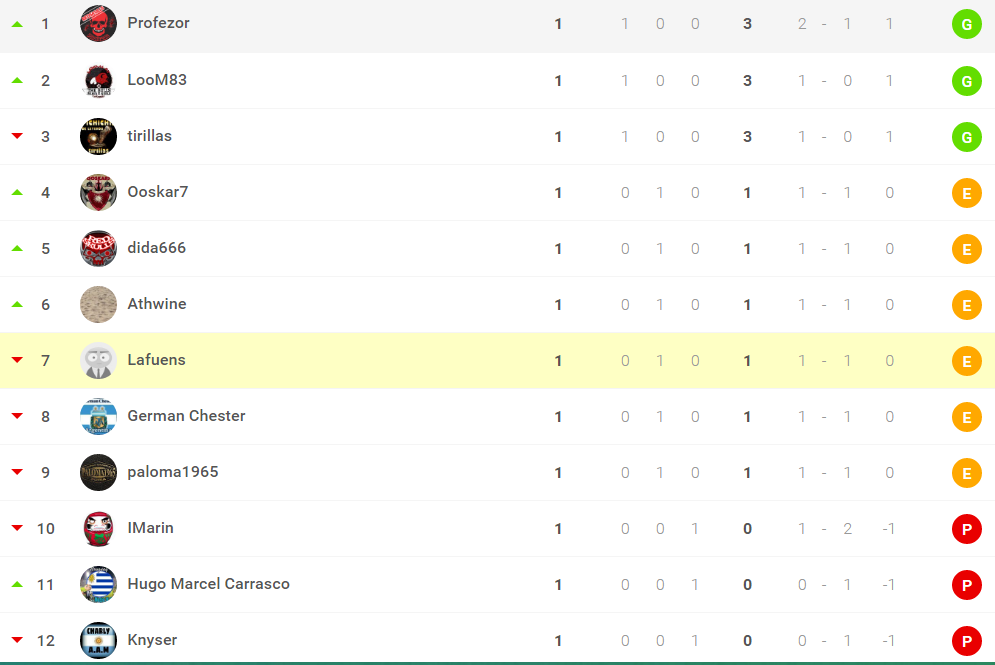Click IMarin's red doll avatar
Image resolution: width=995 pixels, height=665 pixels.
click(98, 528)
